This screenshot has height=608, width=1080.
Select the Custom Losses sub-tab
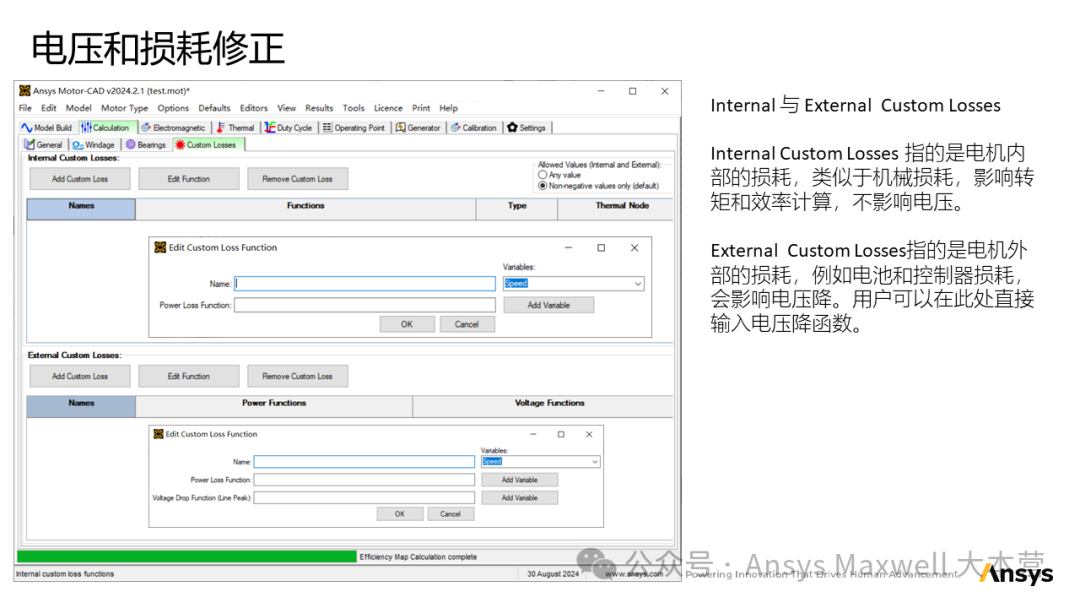point(206,145)
